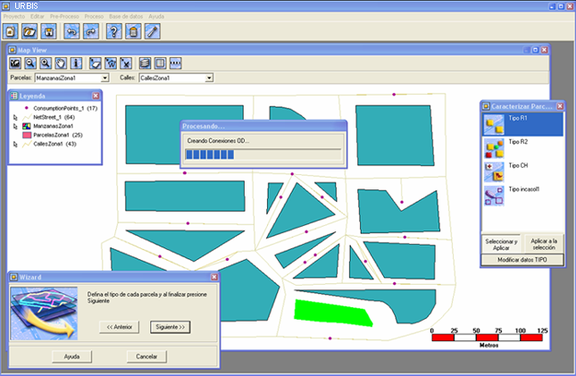Open the Pre-Proceso menu
Viewport: 576px width, 376px height.
[65, 17]
